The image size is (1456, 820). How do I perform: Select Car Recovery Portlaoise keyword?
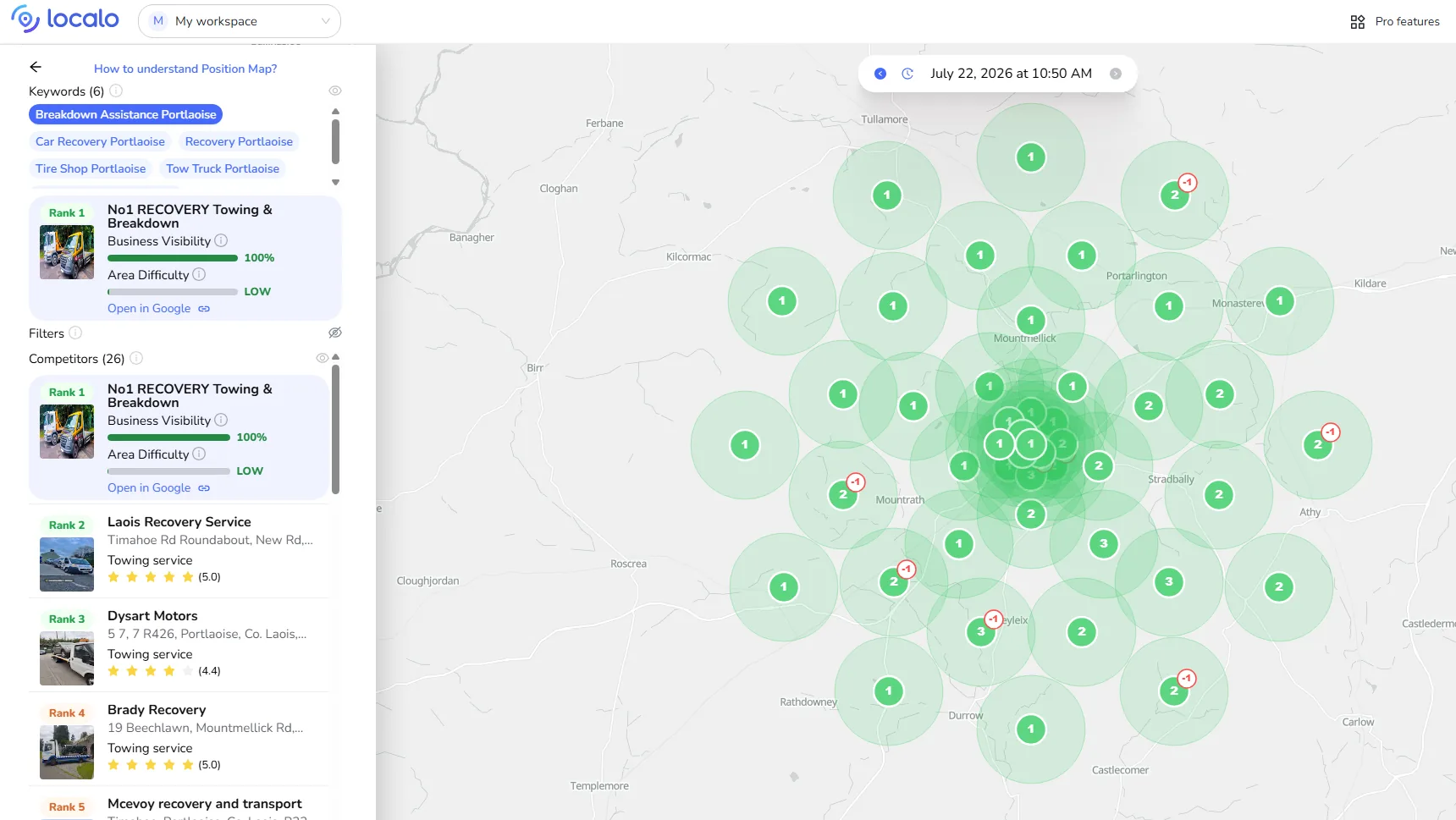[100, 141]
